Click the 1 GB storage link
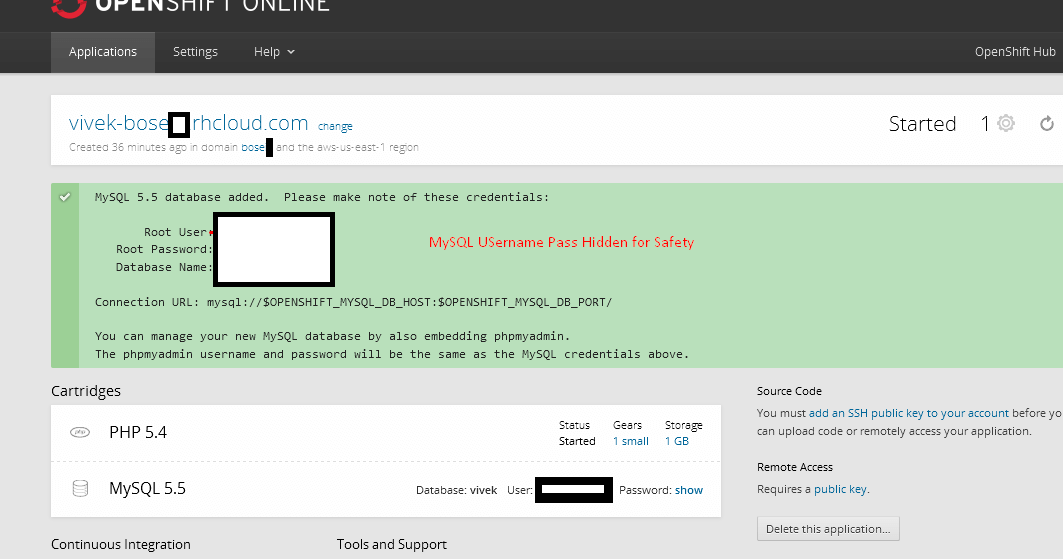Viewport: 1063px width, 559px height. click(677, 441)
